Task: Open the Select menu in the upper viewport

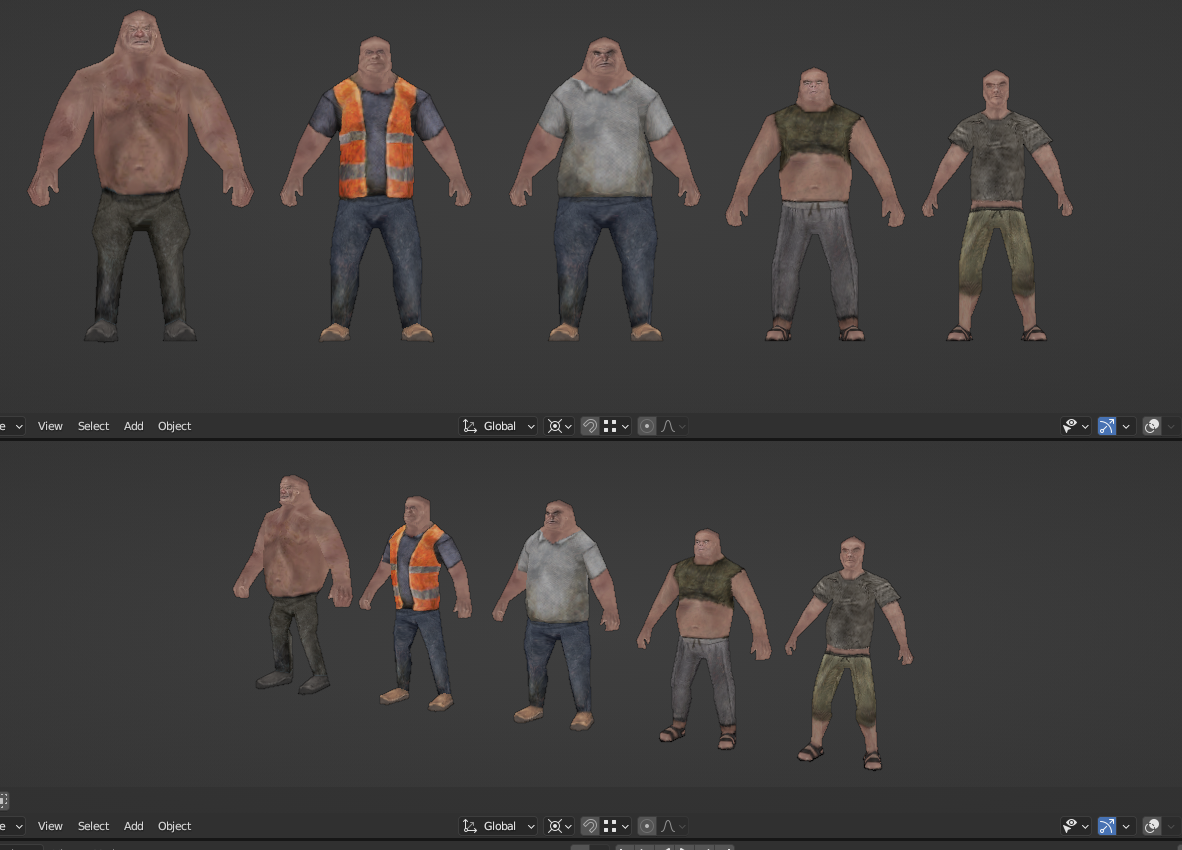Action: point(93,426)
